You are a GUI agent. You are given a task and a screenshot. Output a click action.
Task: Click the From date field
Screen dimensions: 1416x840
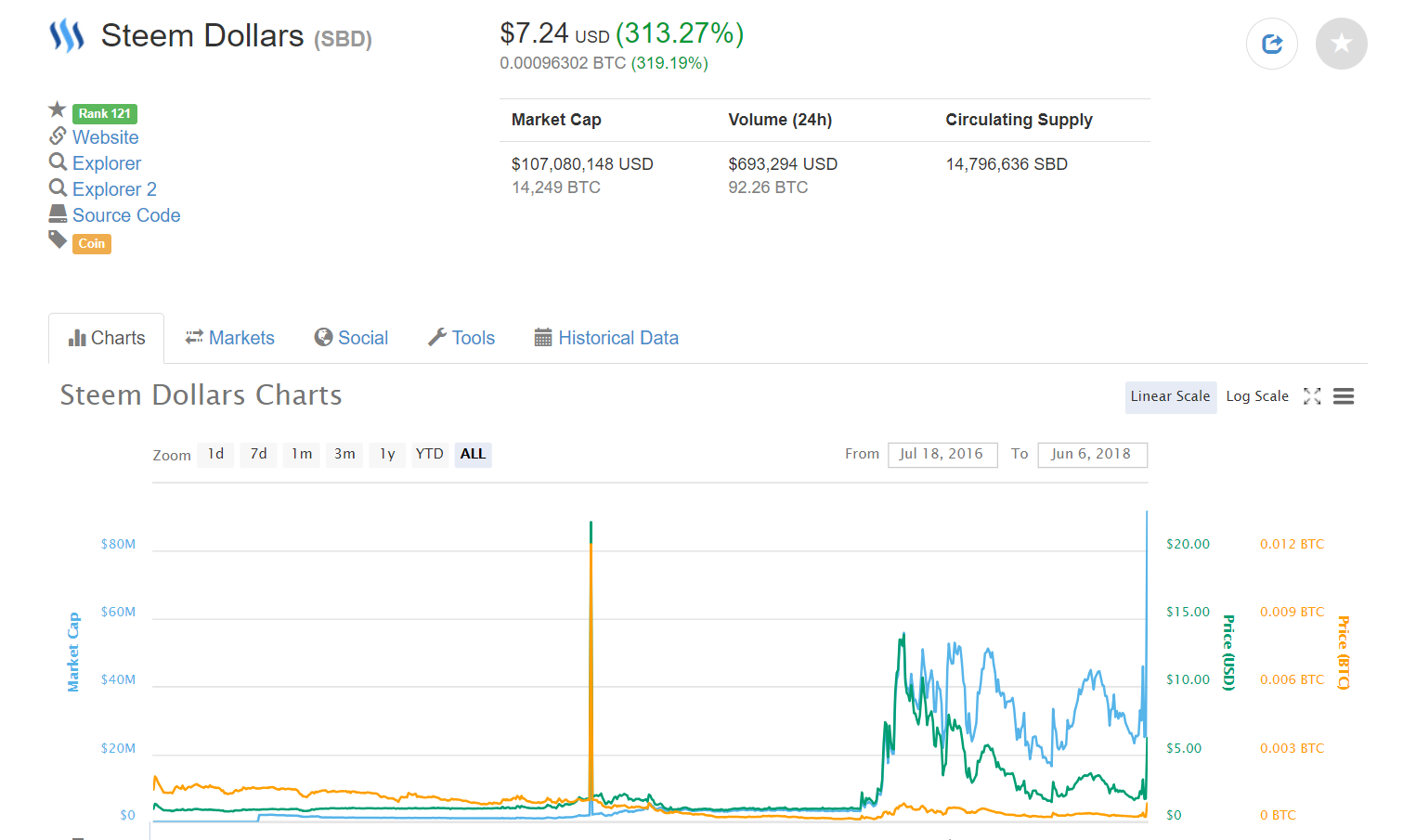(x=942, y=454)
